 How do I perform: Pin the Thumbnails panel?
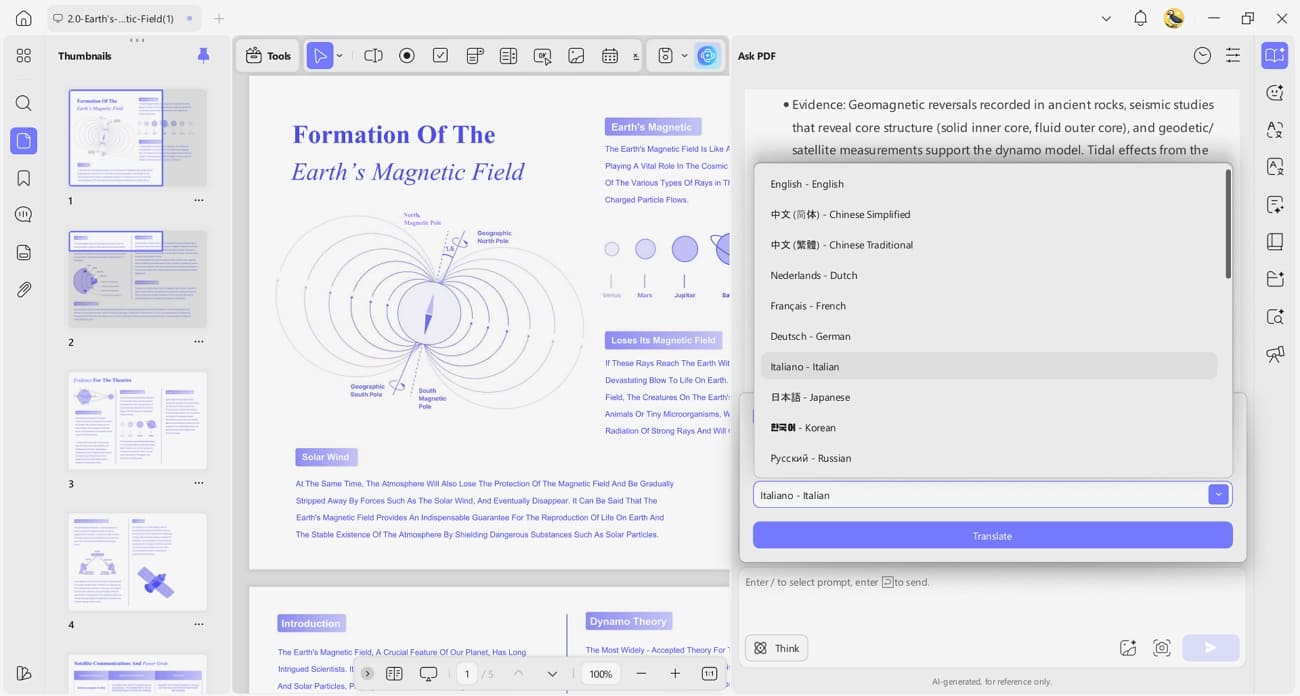pos(204,56)
